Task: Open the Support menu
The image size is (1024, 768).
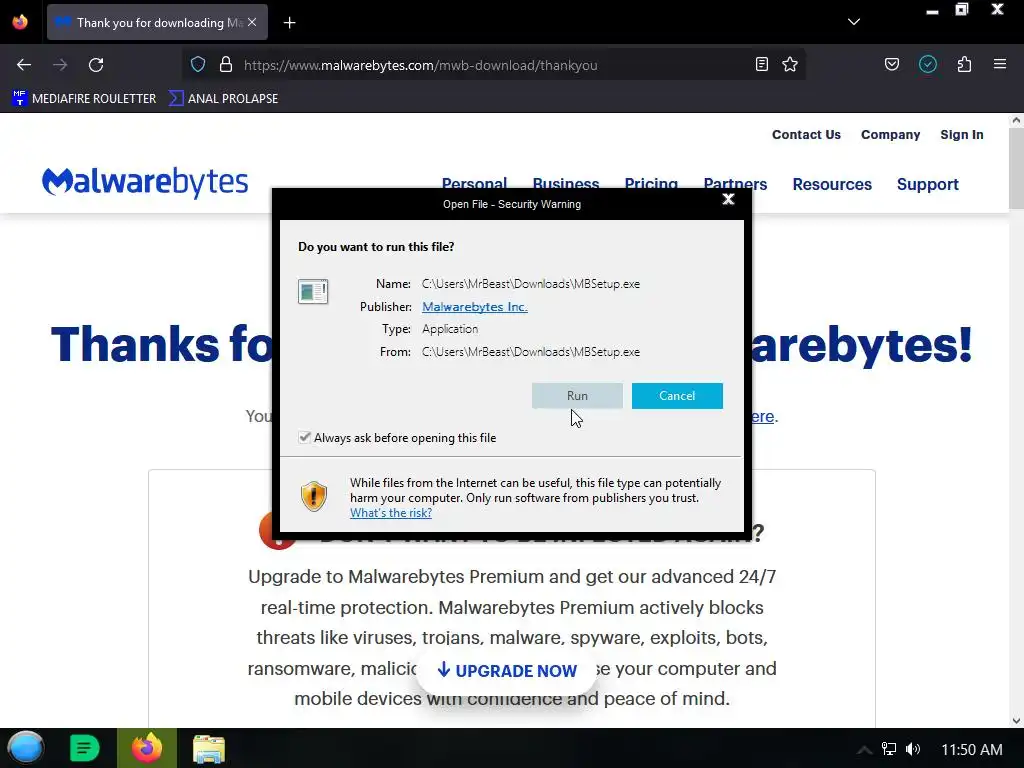Action: 927,184
